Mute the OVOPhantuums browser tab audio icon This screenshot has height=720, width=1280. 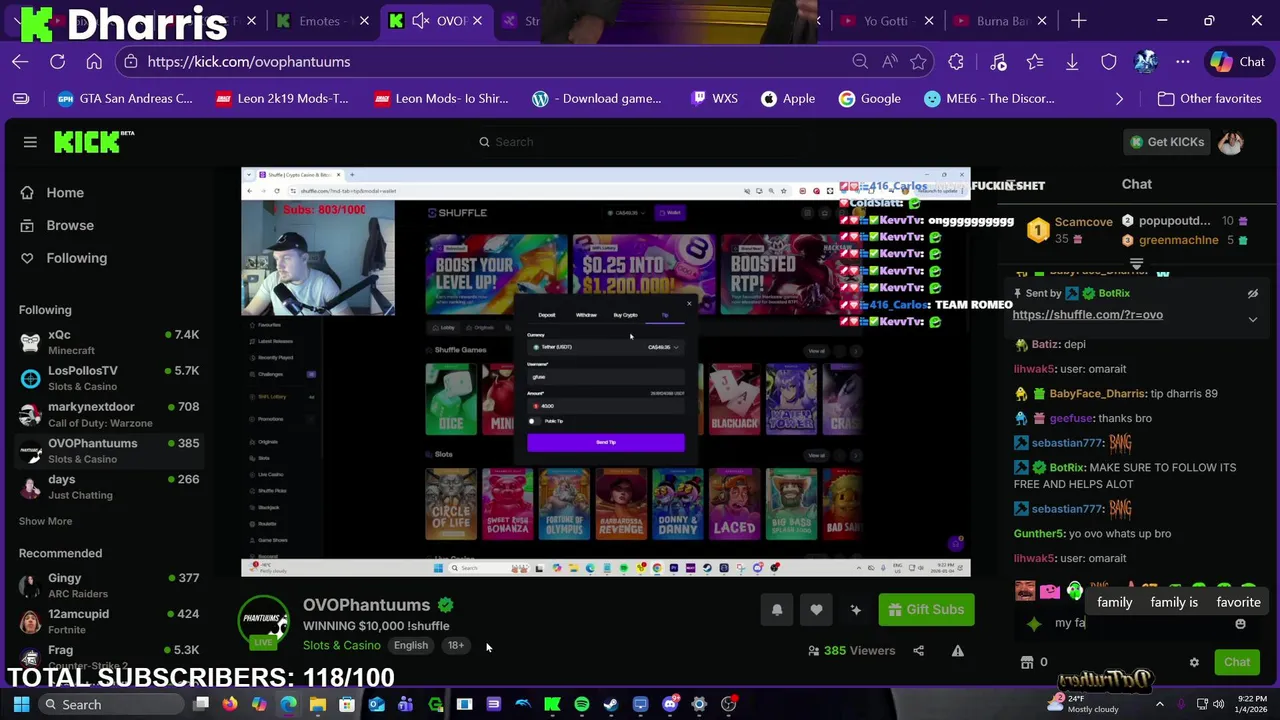click(x=421, y=21)
